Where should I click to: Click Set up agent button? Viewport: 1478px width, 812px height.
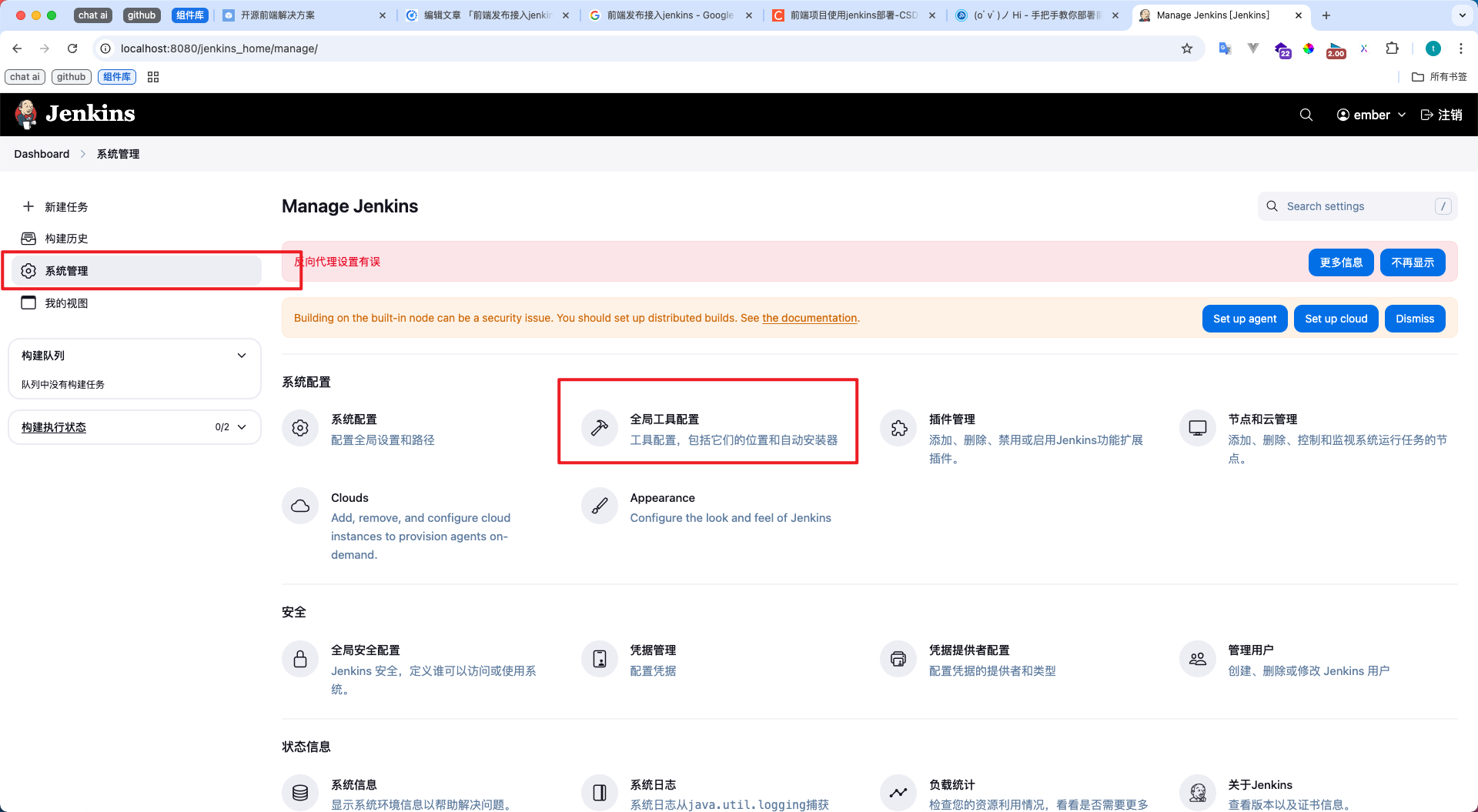1245,319
